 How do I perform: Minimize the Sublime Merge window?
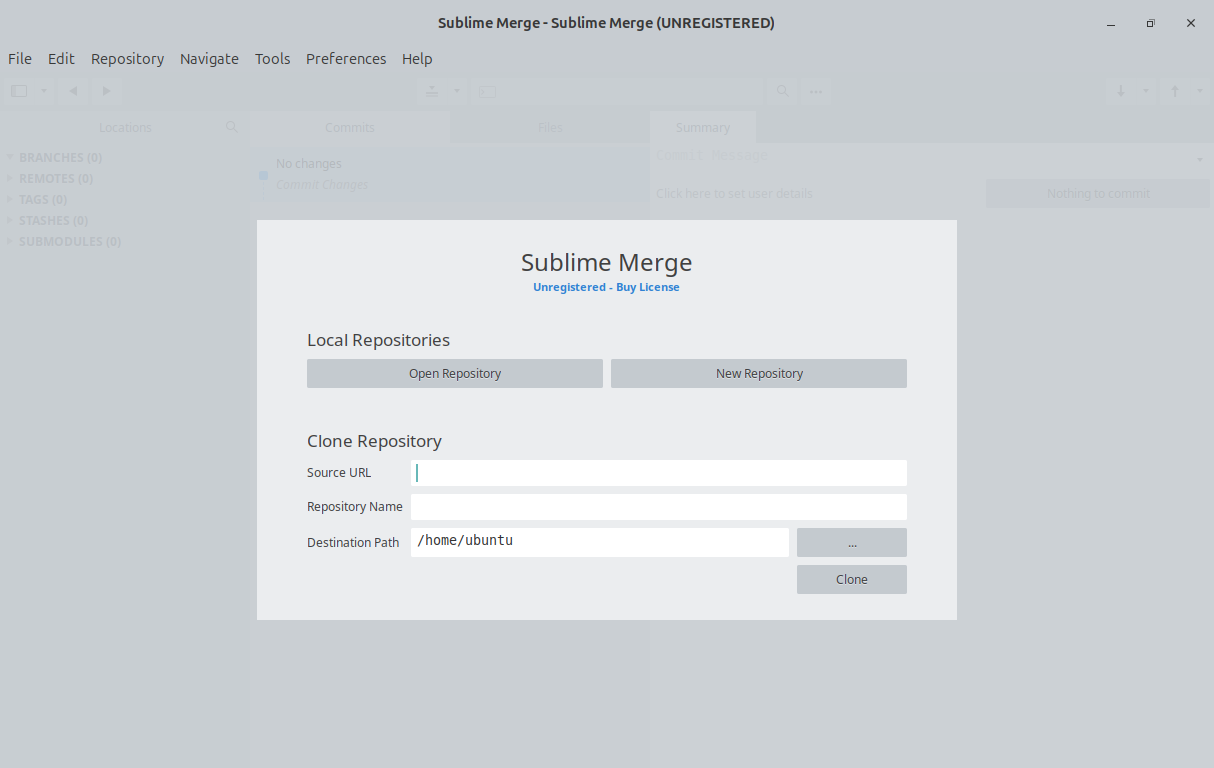tap(1111, 23)
